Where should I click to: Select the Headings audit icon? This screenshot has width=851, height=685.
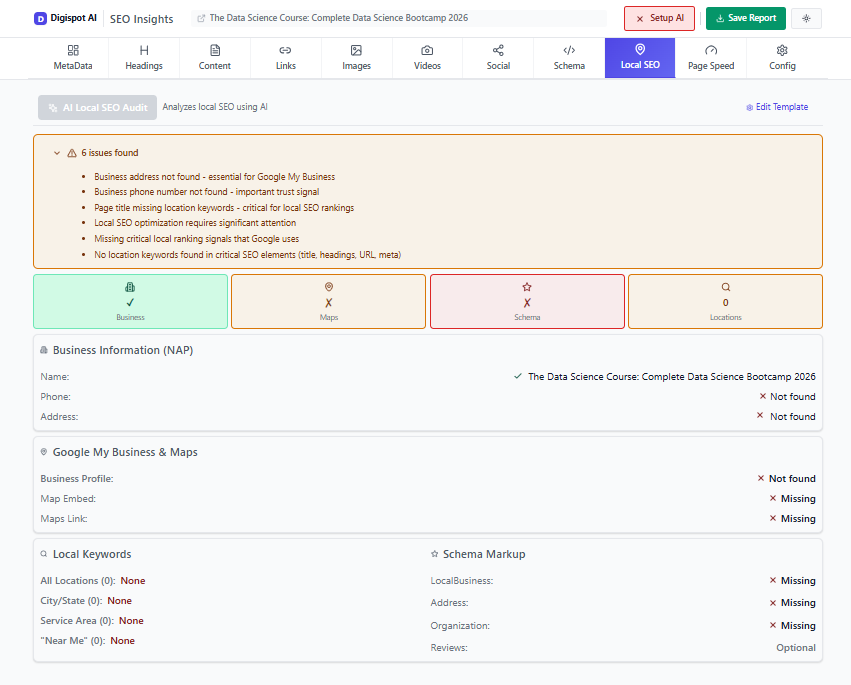point(143,57)
